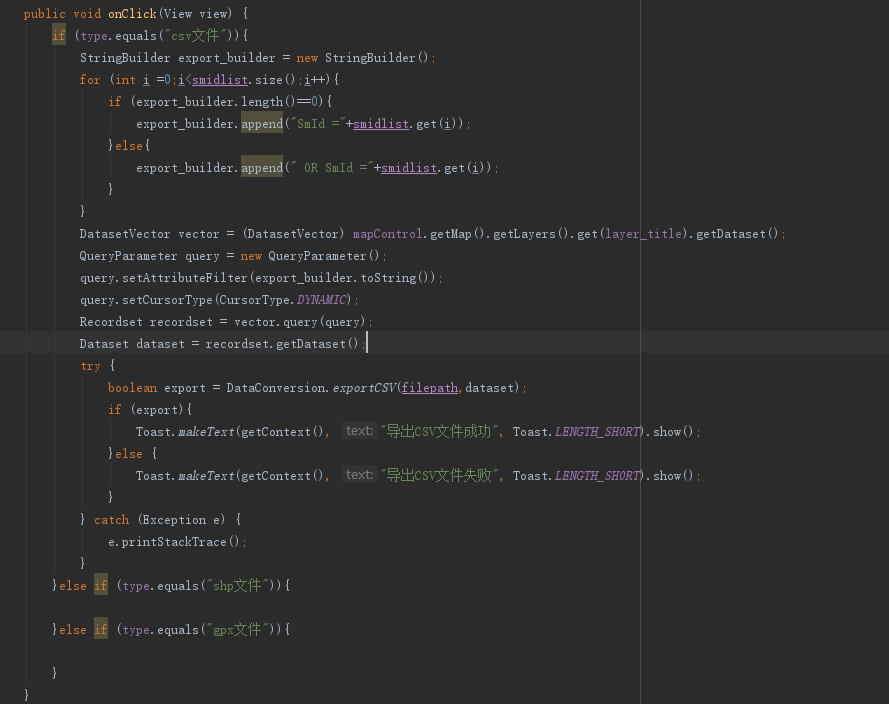
Task: Click DataConversion class reference
Action: (x=276, y=388)
